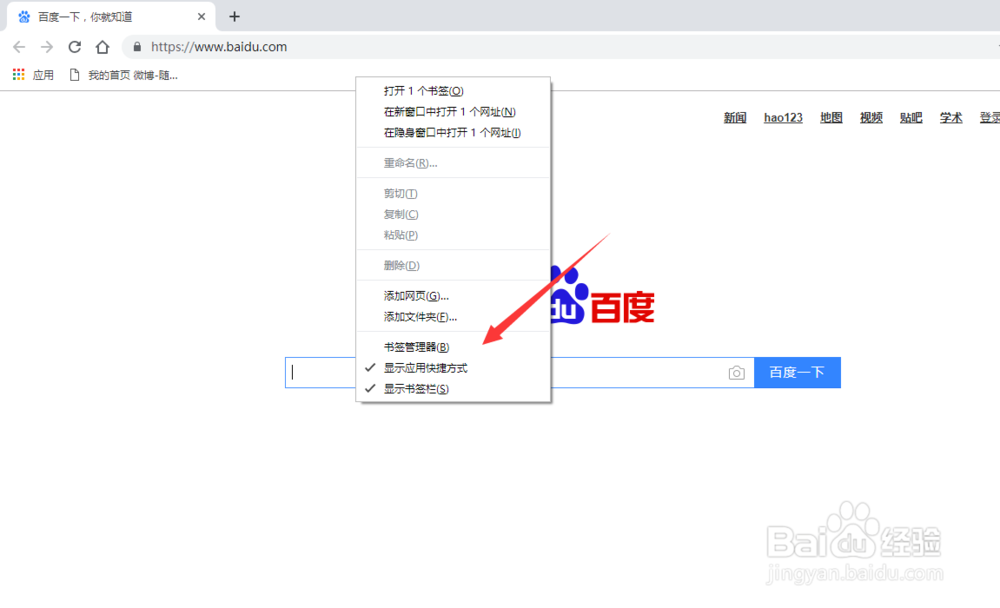Click the browser forward arrow
This screenshot has height=608, width=1000.
pos(47,47)
